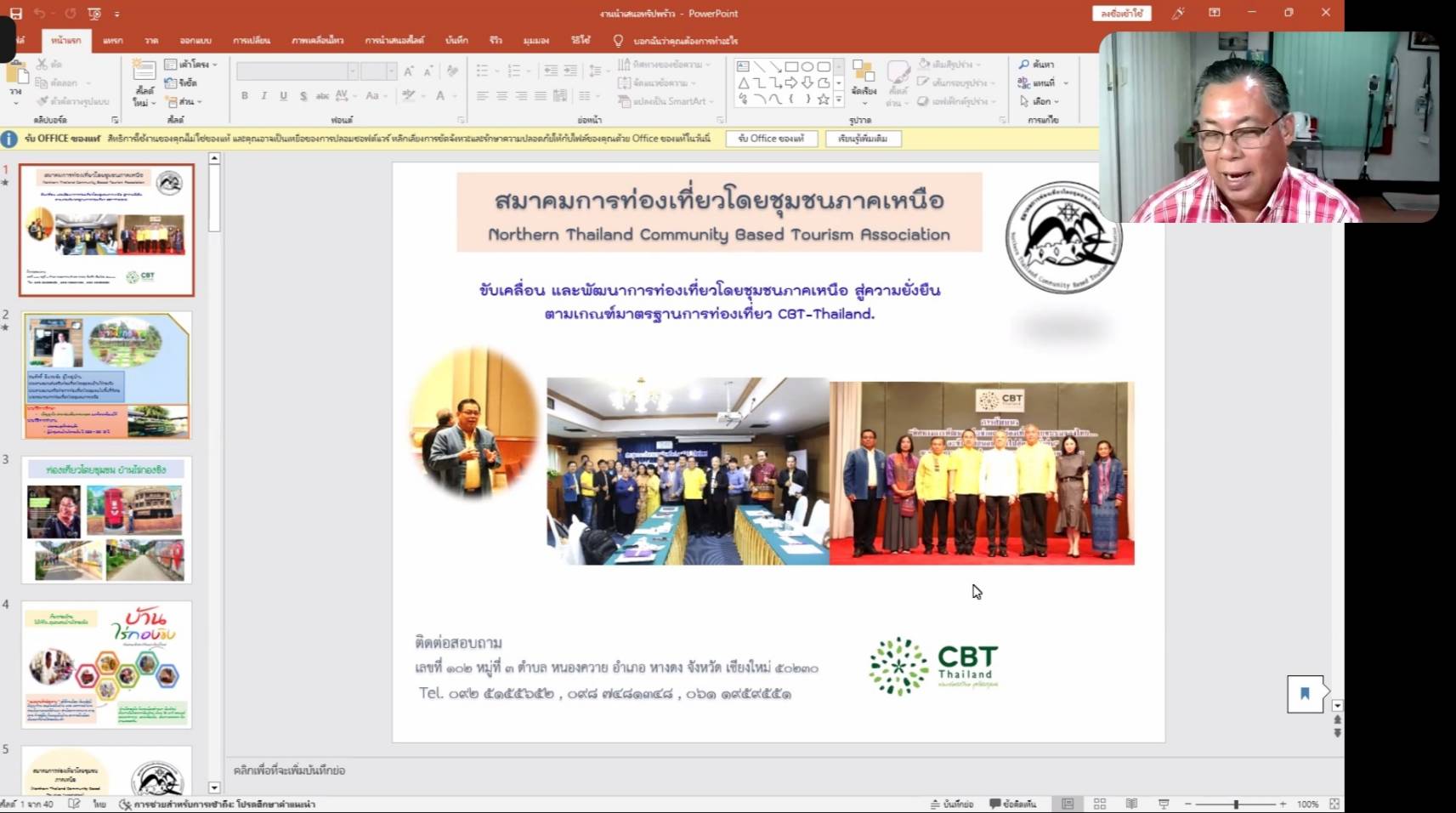
Task: Switch to the Design (ออกแบบ) ribbon tab
Action: pyautogui.click(x=195, y=40)
